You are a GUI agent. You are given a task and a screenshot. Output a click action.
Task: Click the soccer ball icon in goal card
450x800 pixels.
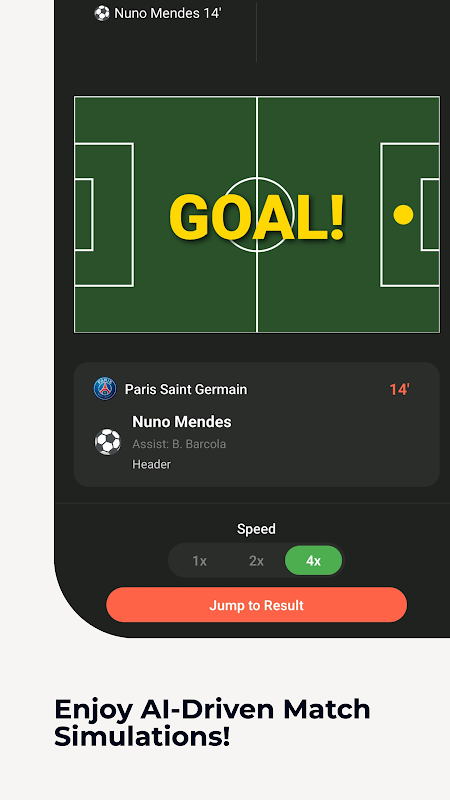click(108, 442)
